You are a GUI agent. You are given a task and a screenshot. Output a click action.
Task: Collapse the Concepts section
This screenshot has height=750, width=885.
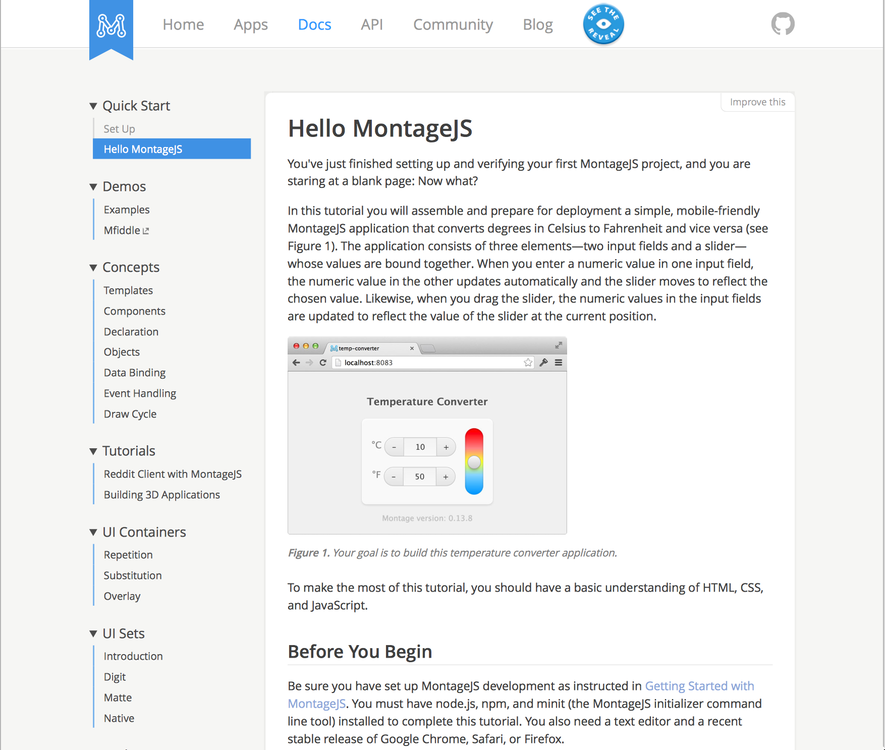click(92, 267)
